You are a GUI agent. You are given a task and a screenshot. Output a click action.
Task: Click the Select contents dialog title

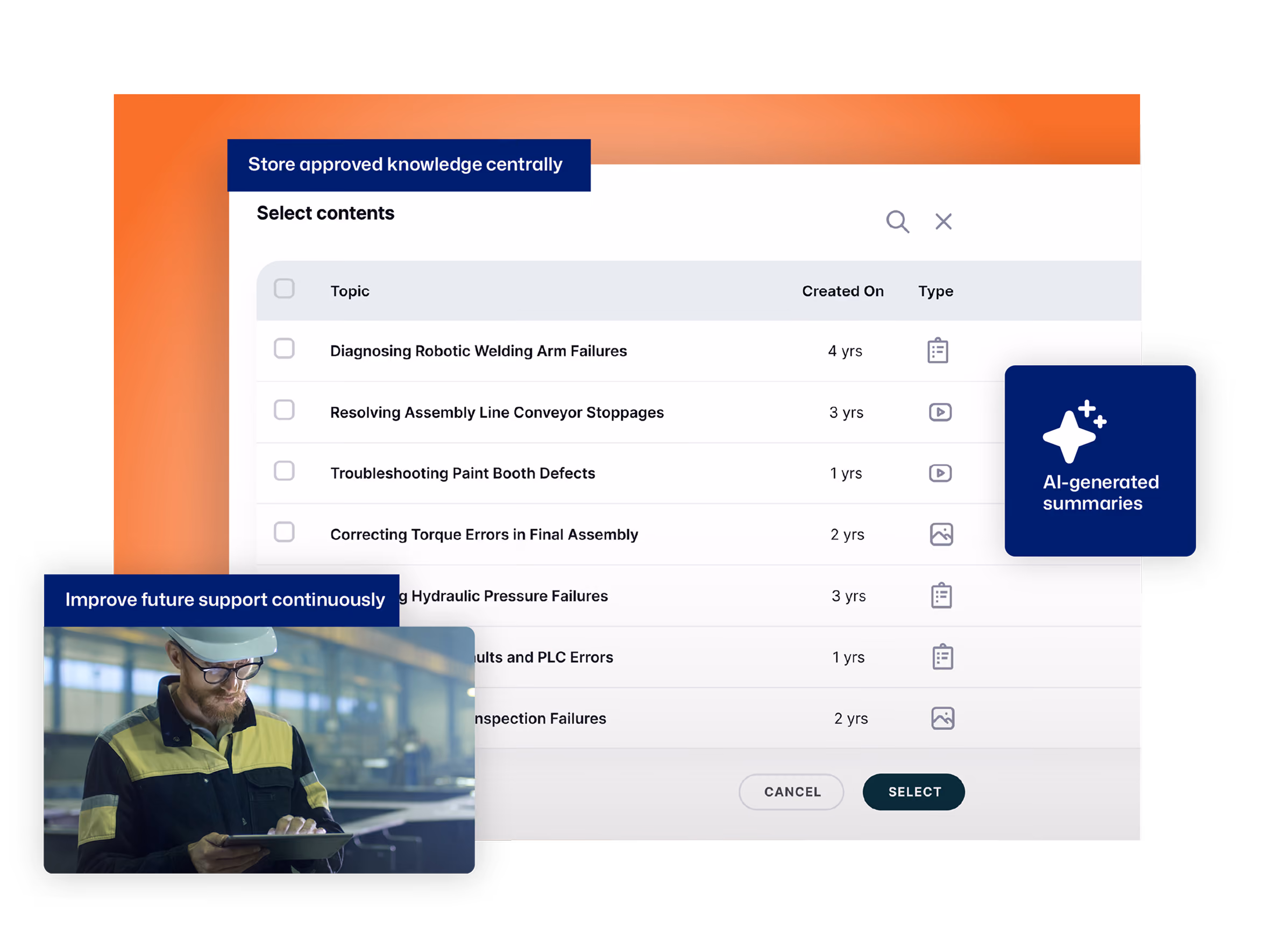(x=325, y=213)
